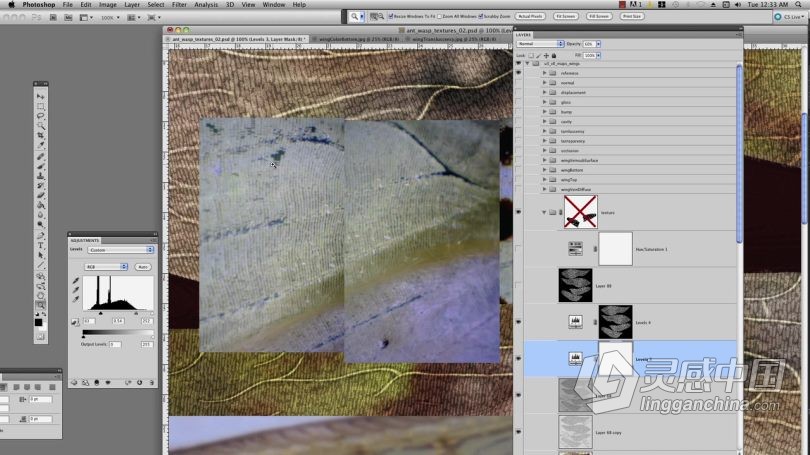Click the Print Size button
Image resolution: width=810 pixels, height=455 pixels.
tap(631, 17)
